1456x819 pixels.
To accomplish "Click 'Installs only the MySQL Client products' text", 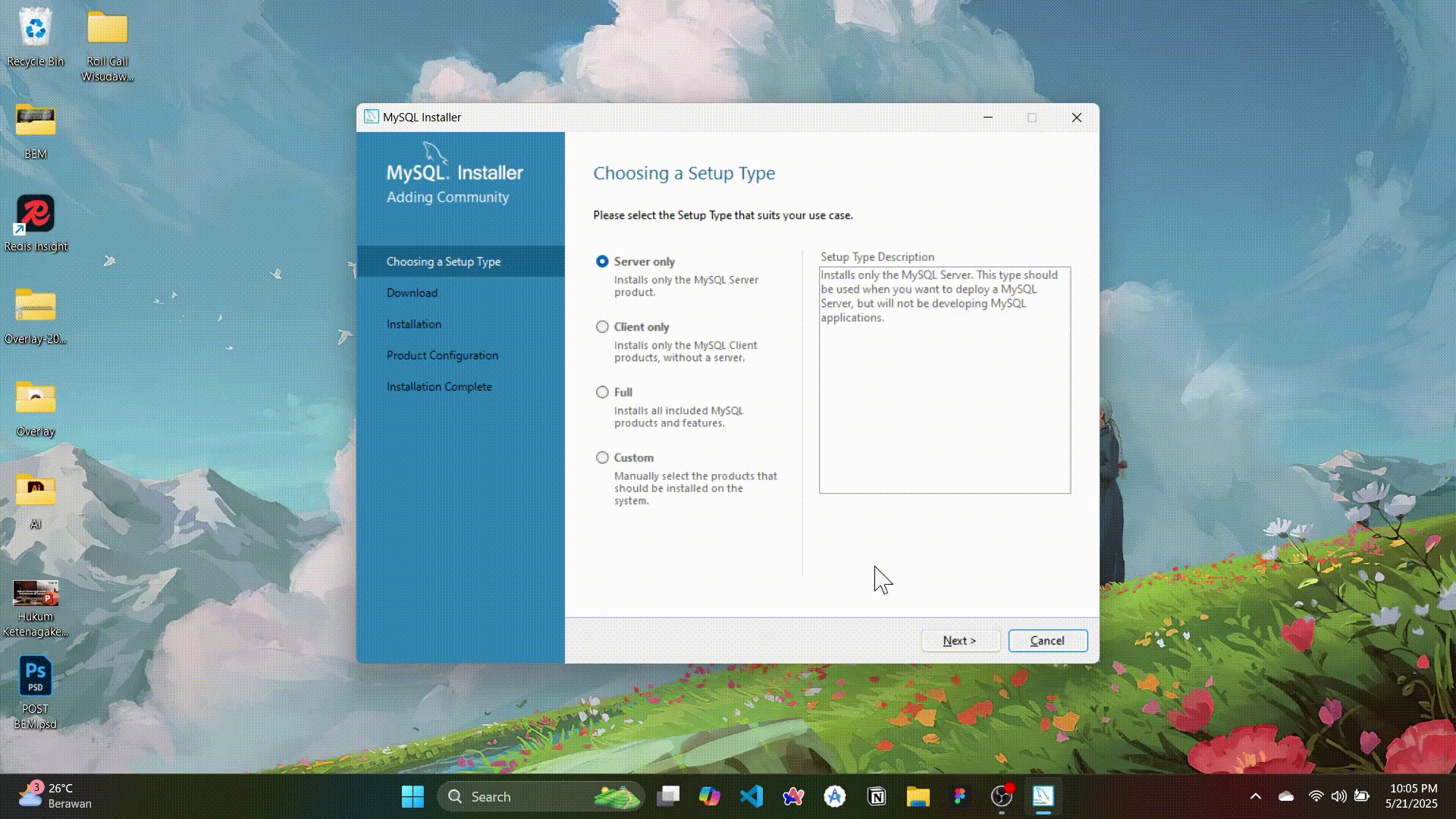I will pyautogui.click(x=686, y=352).
